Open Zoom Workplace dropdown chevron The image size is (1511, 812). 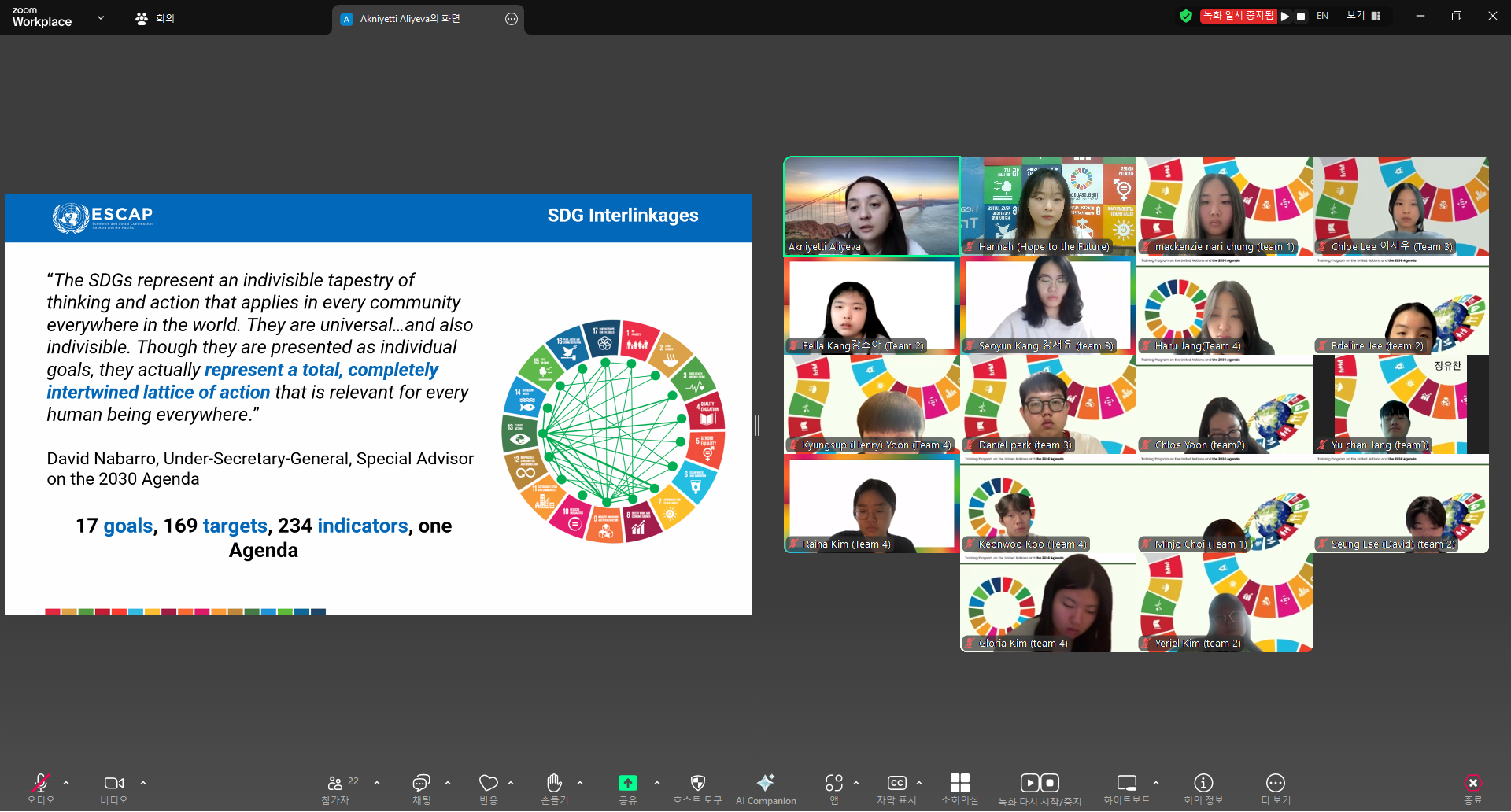click(101, 17)
